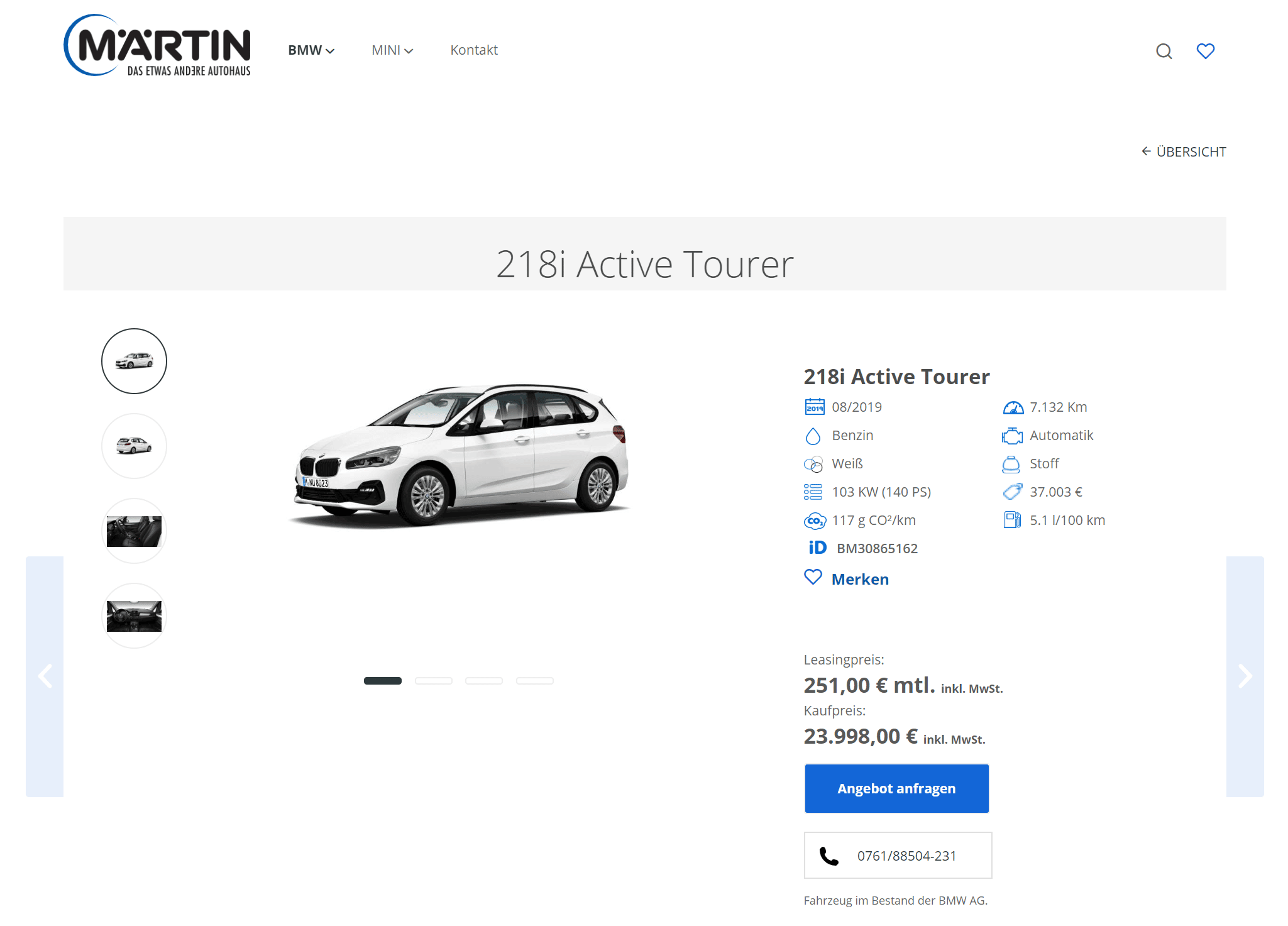The width and height of the screenshot is (1288, 926).
Task: Click the text Fahrzeug im Bestand der BMW AG.
Action: tap(896, 900)
